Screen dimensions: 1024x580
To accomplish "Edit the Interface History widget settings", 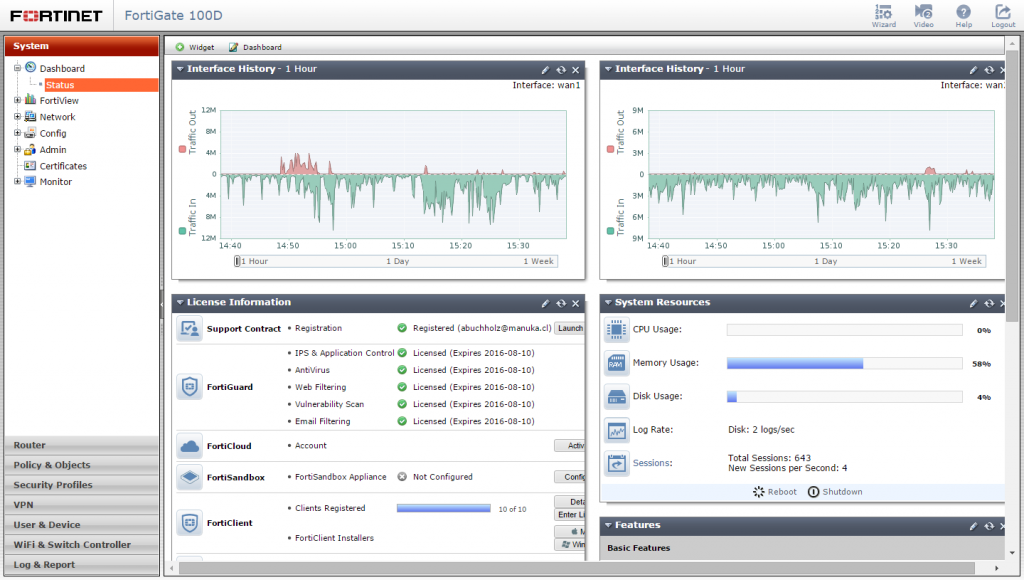I will (545, 69).
